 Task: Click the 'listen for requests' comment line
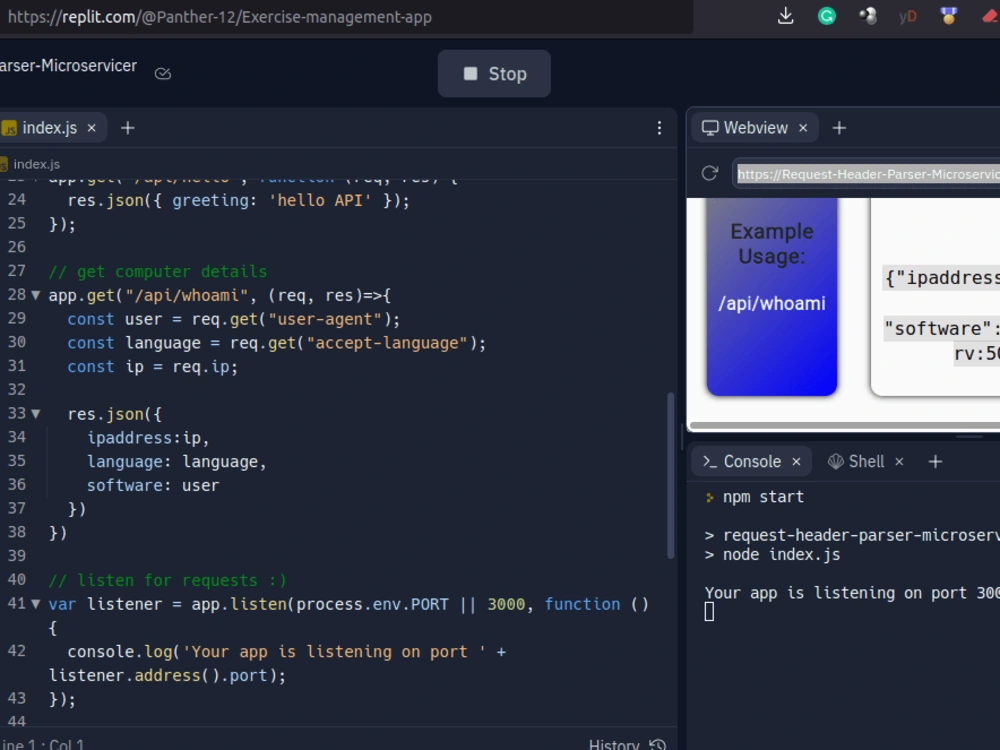click(168, 580)
